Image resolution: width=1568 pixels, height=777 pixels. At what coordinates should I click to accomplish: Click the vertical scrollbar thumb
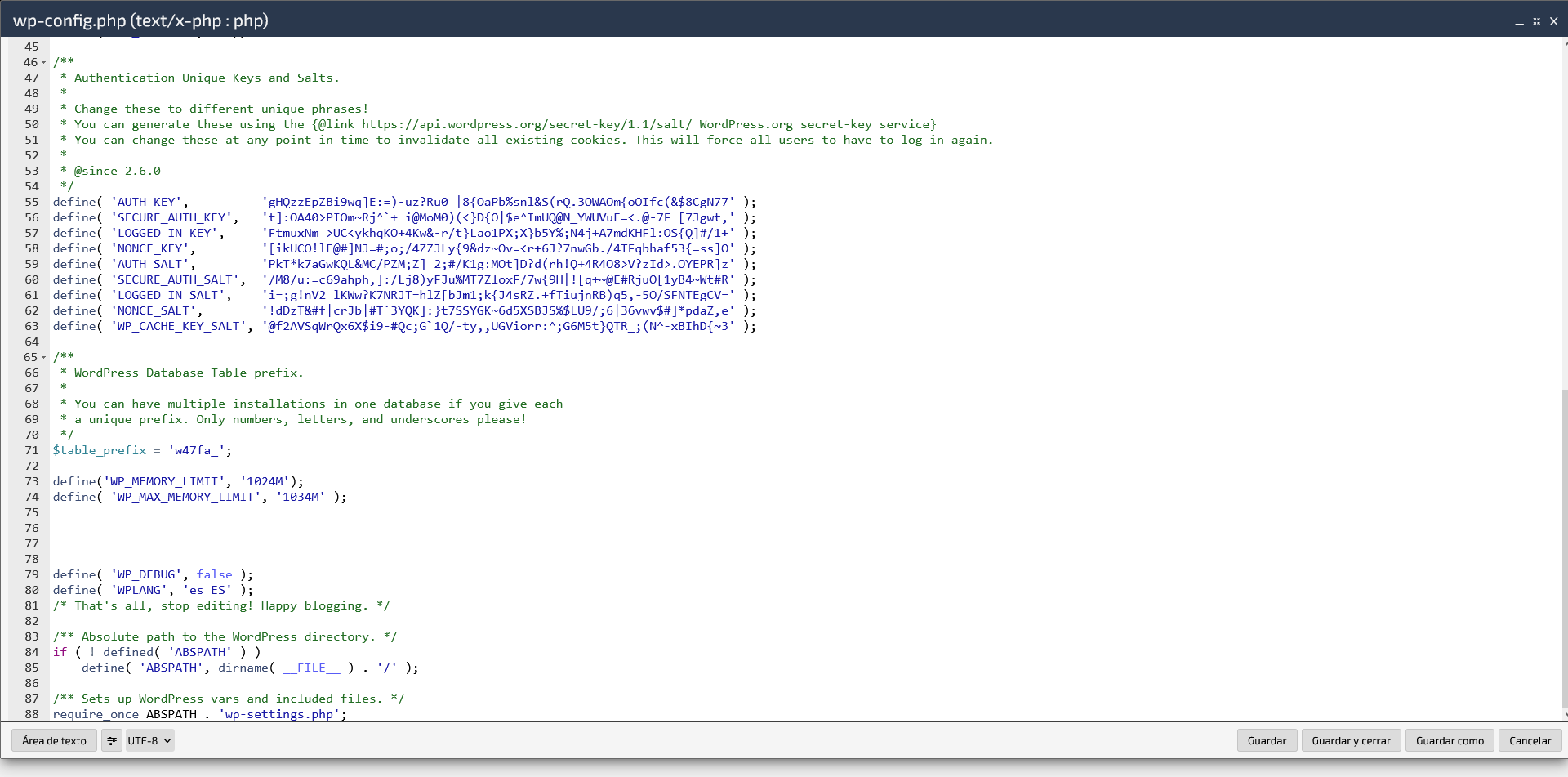1565,547
